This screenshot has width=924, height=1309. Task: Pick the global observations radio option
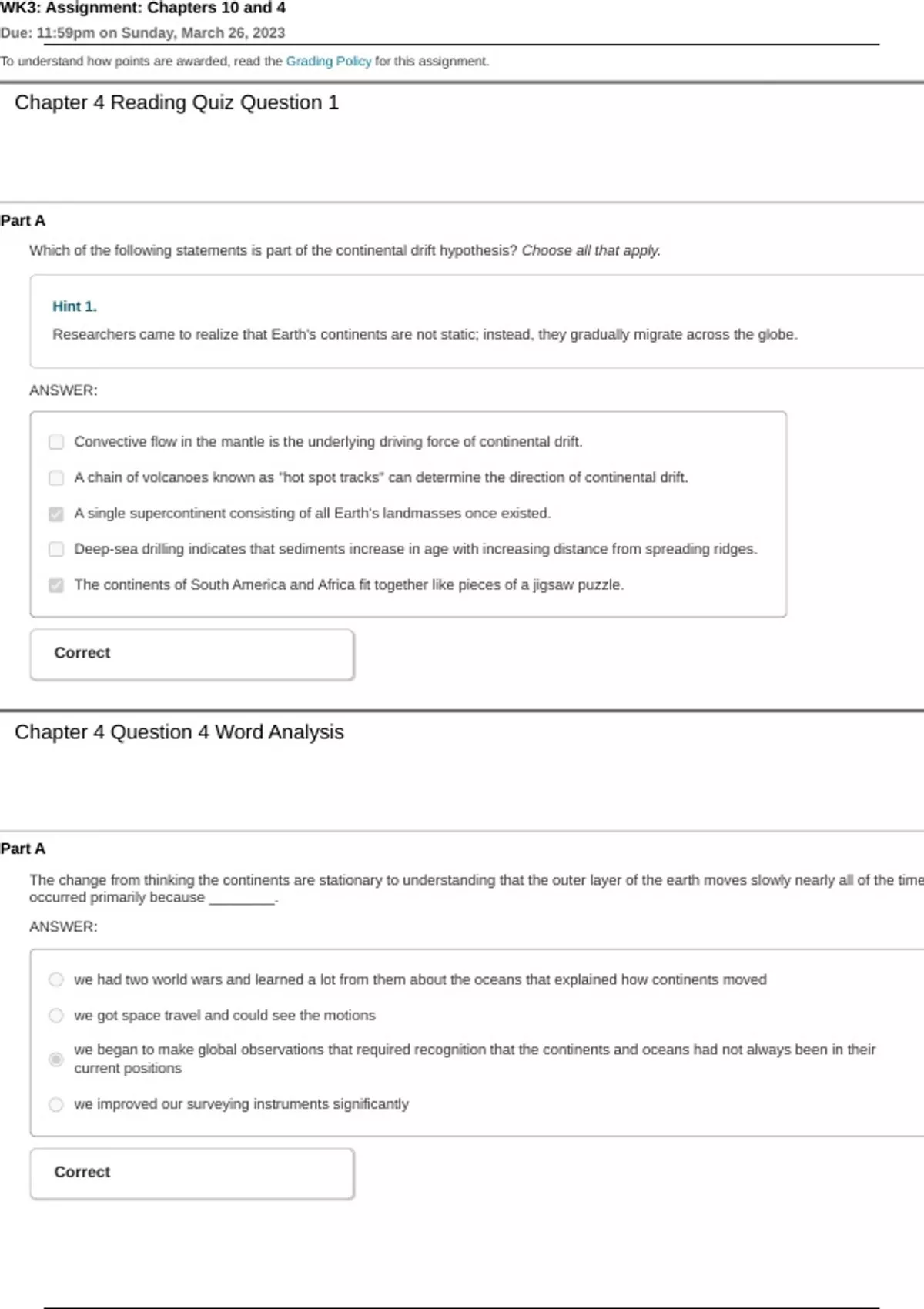pyautogui.click(x=56, y=1060)
